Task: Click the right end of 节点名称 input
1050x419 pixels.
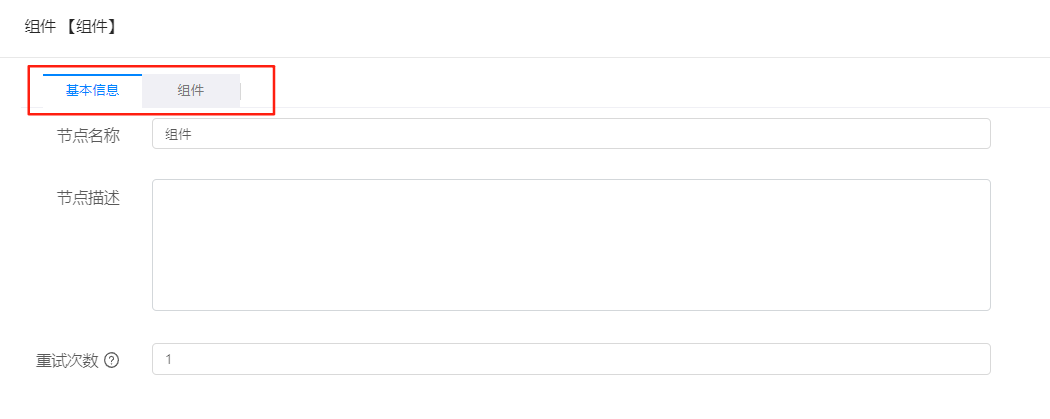Action: coord(981,134)
